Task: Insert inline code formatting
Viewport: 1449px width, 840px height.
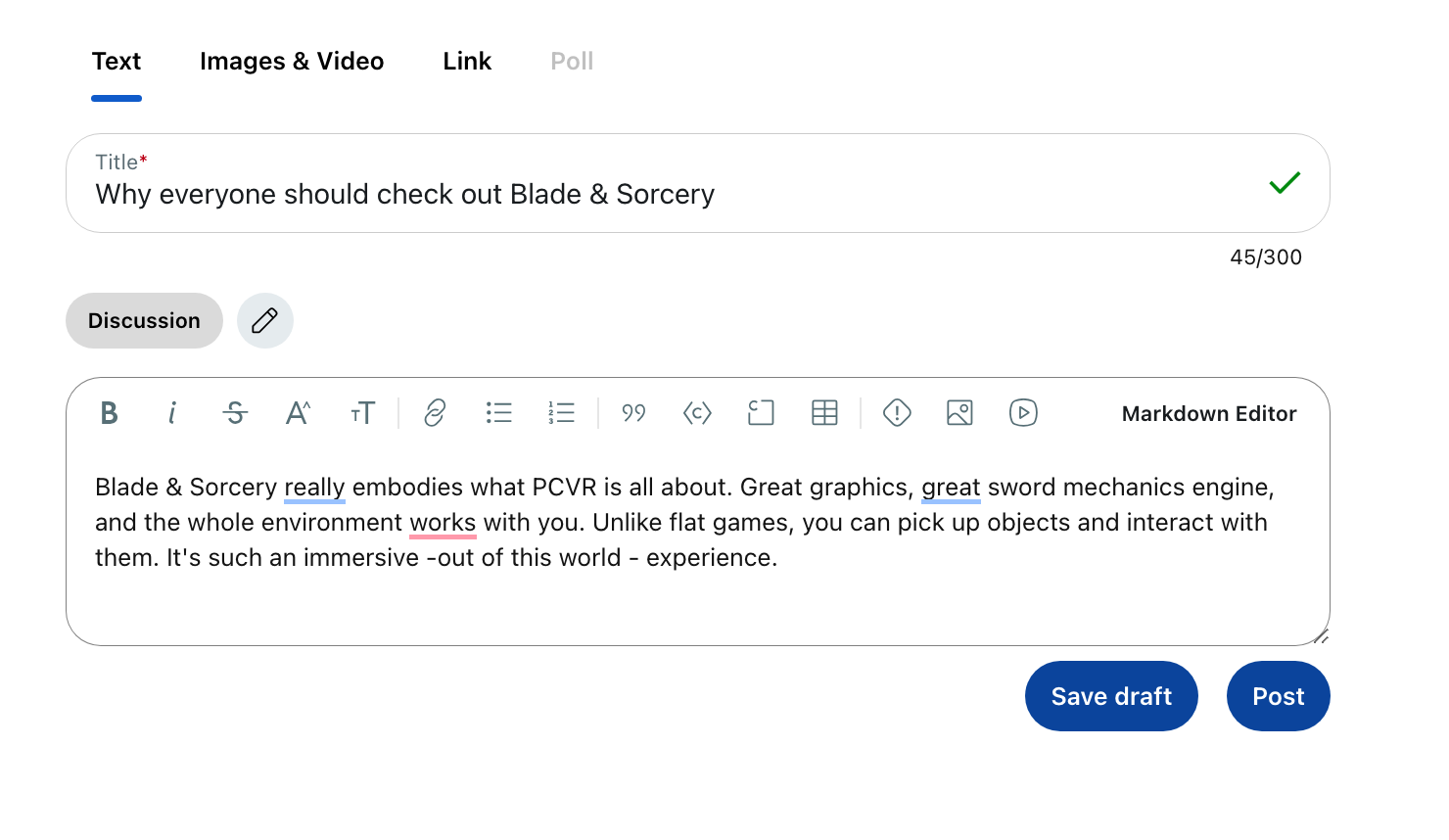Action: [697, 413]
